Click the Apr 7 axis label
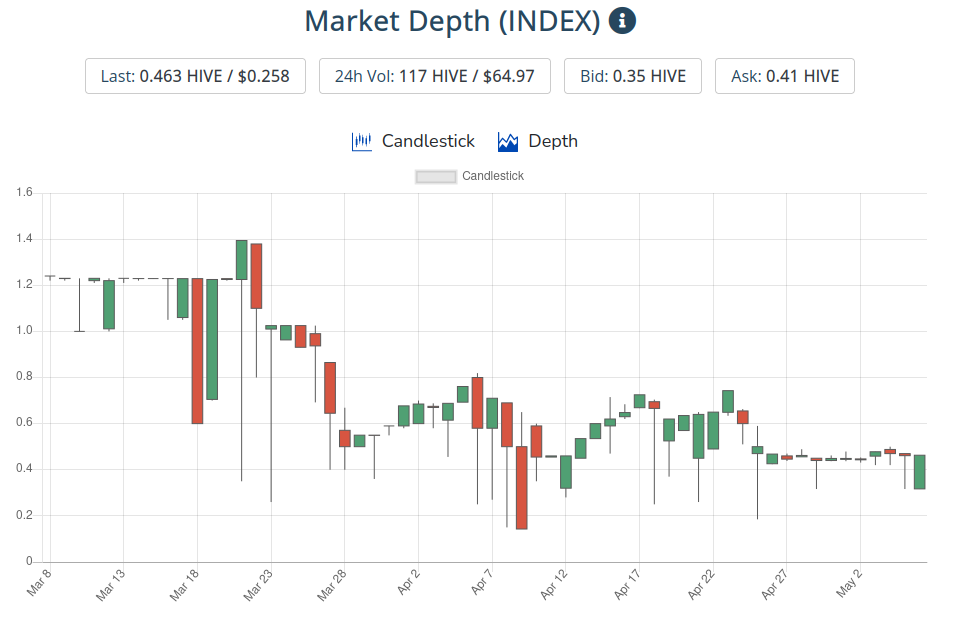 click(x=482, y=582)
